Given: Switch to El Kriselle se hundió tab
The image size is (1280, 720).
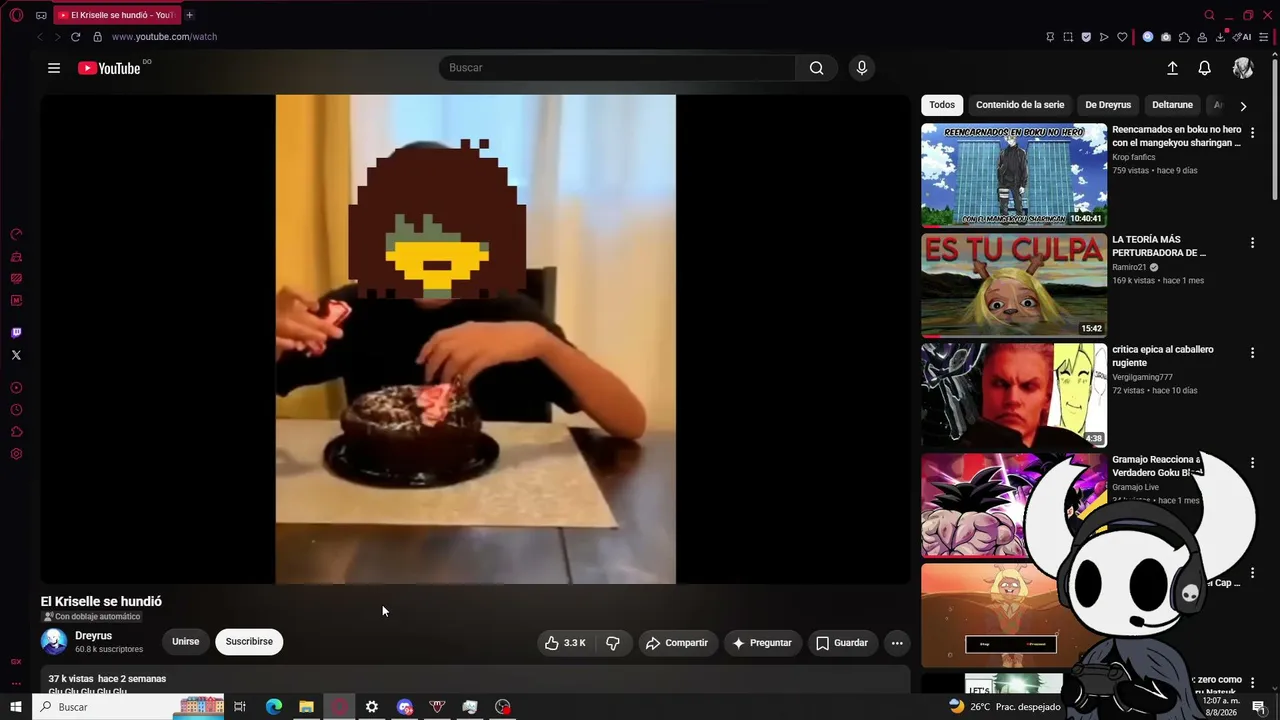Looking at the screenshot, I should pos(116,15).
